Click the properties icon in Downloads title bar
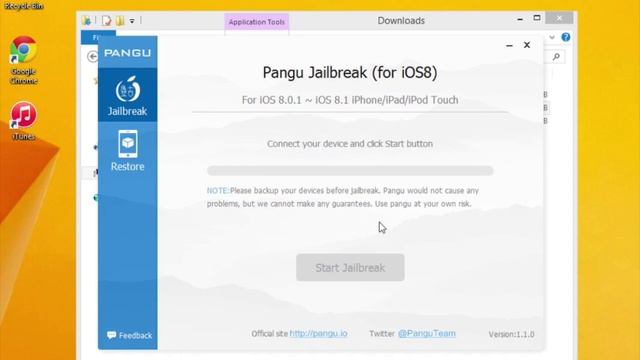 click(x=107, y=20)
